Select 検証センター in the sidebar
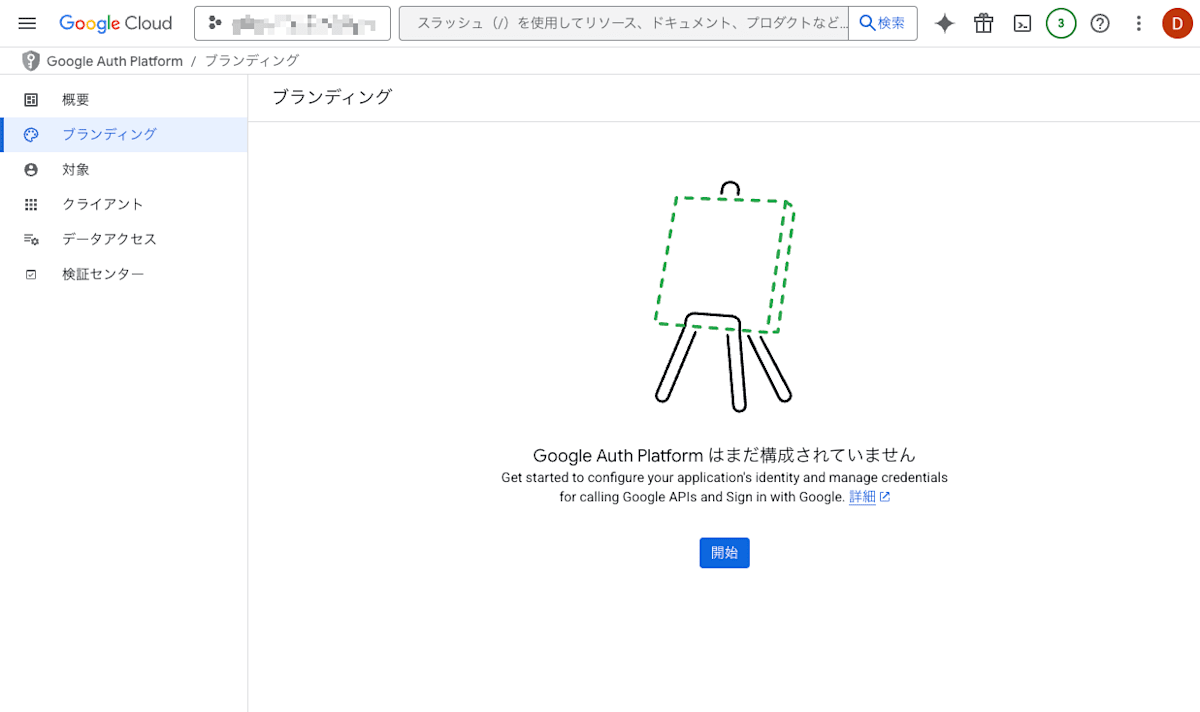Viewport: 1200px width, 712px height. 124,274
